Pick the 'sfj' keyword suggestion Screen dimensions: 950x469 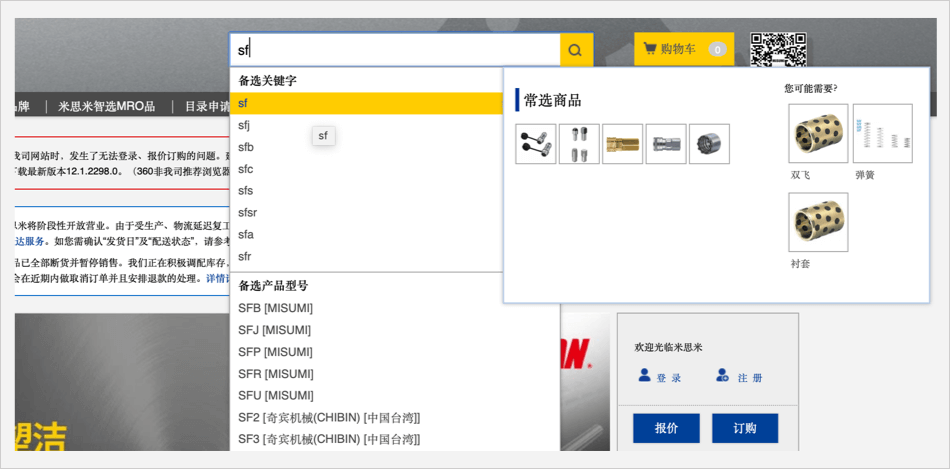(x=245, y=125)
